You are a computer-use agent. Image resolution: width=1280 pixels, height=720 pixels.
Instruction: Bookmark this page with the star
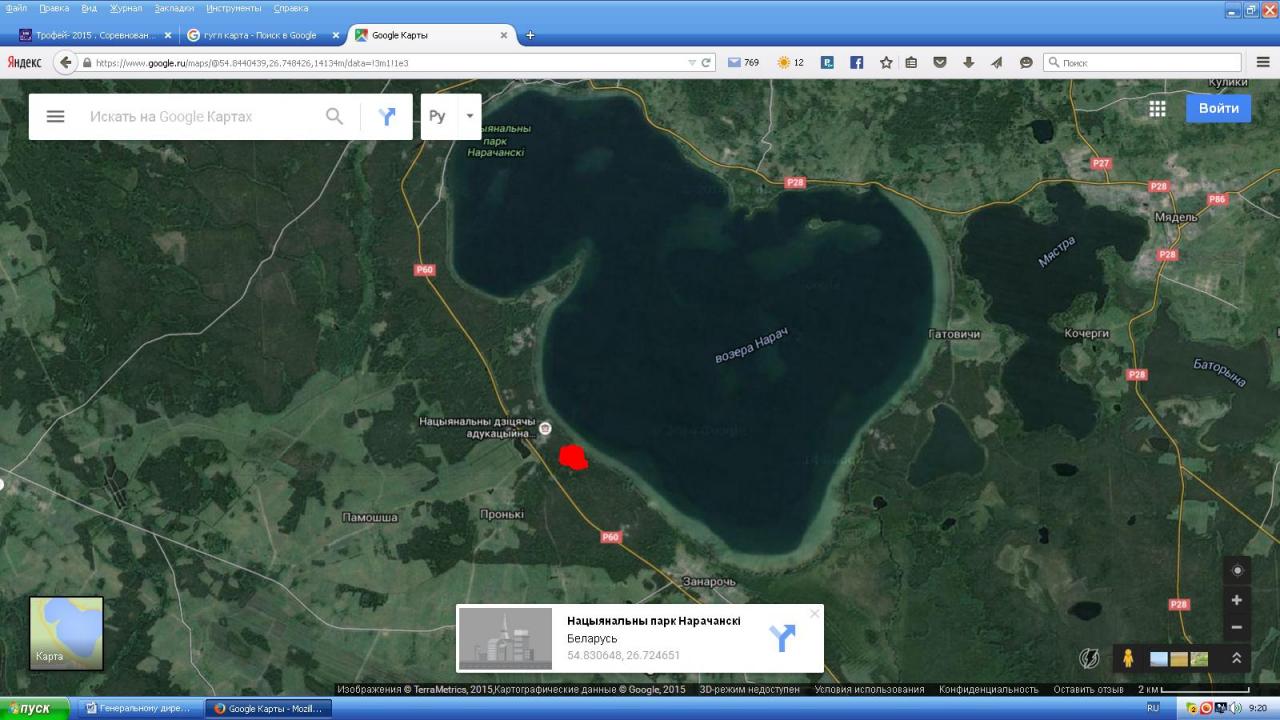tap(885, 62)
